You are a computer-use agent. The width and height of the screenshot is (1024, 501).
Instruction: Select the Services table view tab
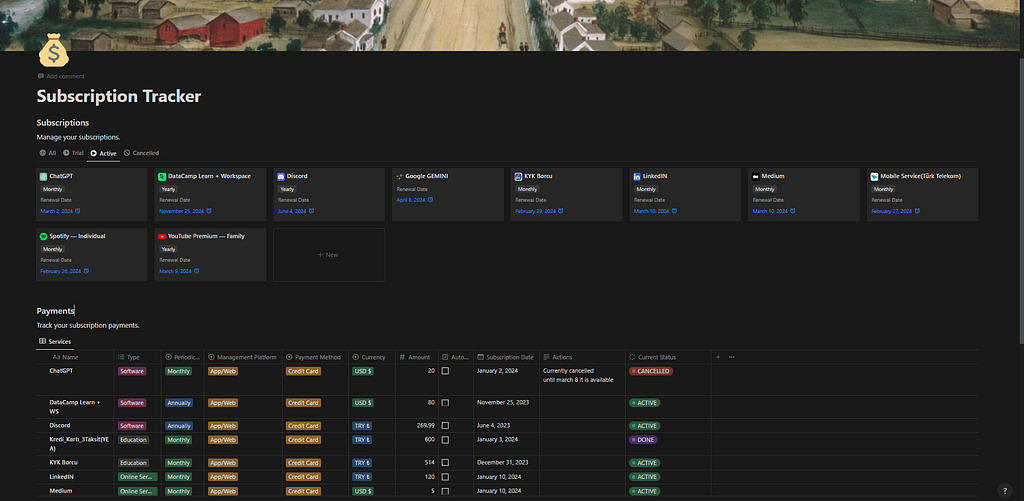(x=55, y=341)
